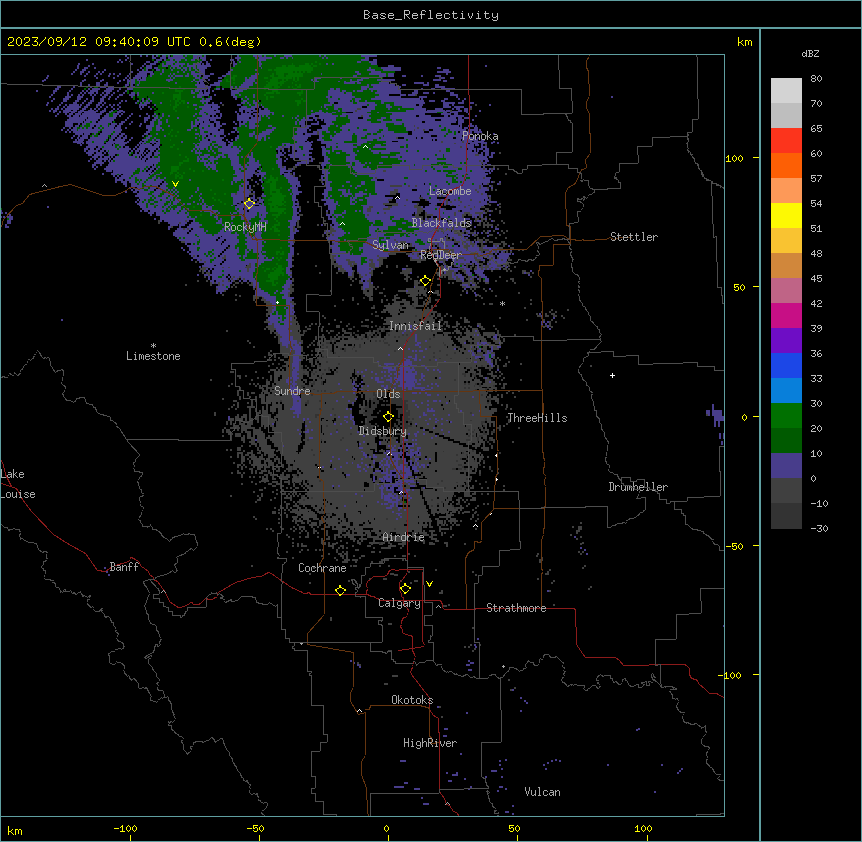Click the ThreeHills label
Viewport: 862px width, 842px height.
click(537, 418)
